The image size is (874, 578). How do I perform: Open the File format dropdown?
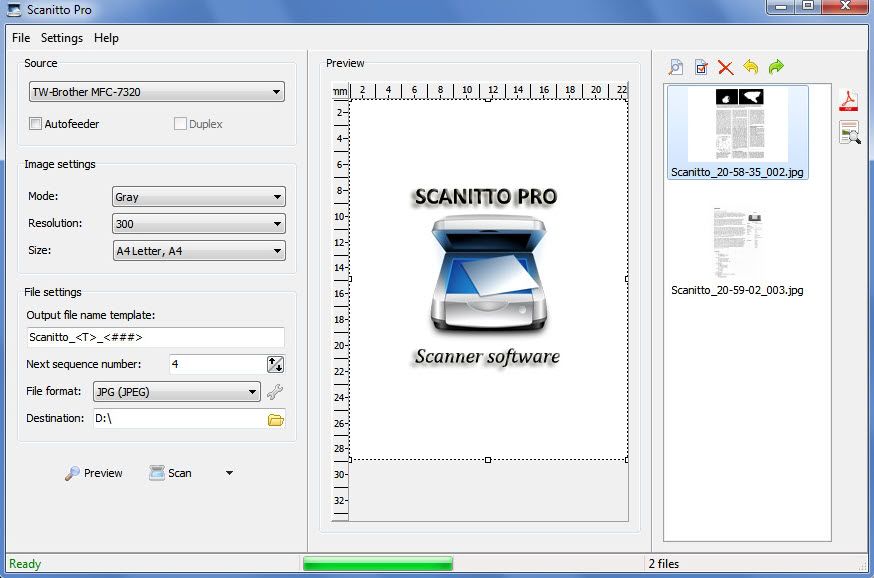click(176, 392)
